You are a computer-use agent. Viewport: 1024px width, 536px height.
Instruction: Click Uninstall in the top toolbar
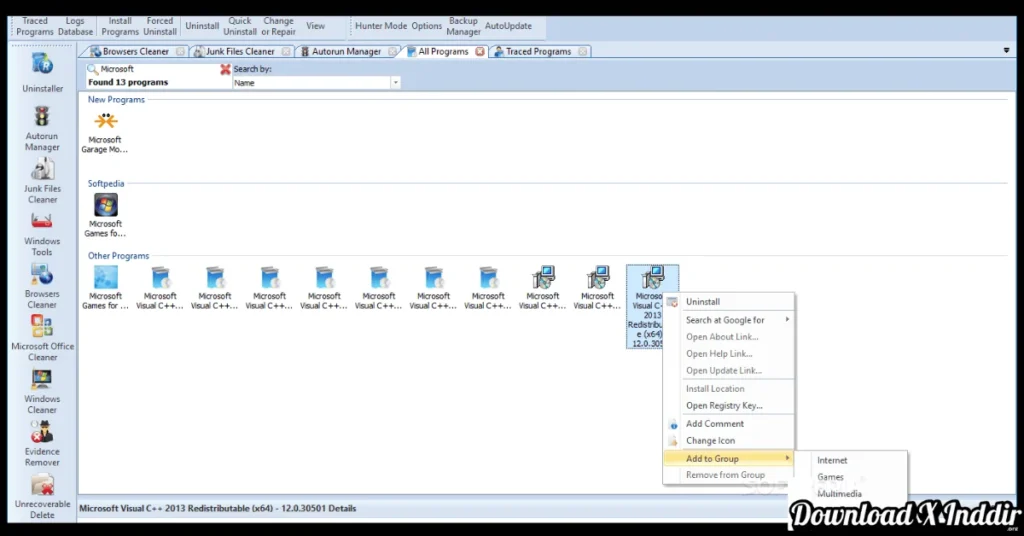202,26
